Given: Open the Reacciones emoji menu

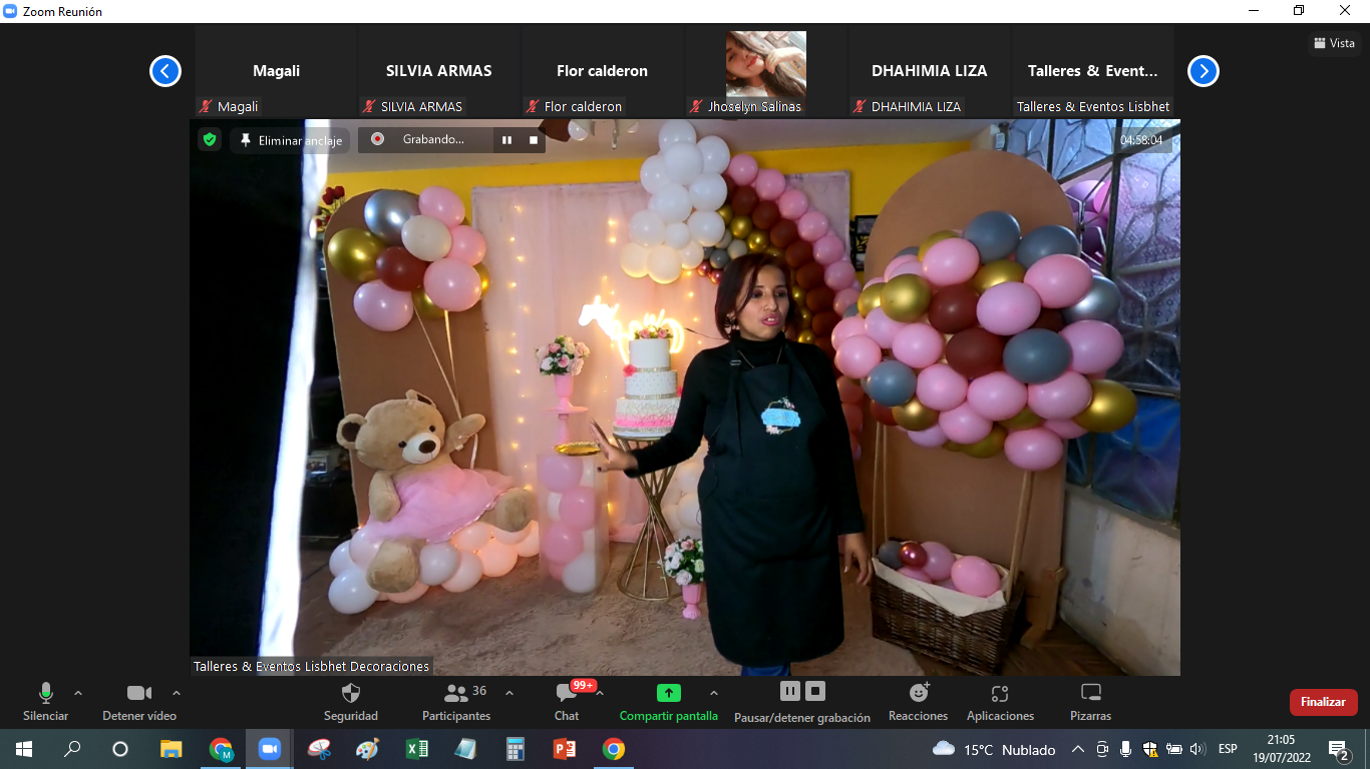Looking at the screenshot, I should (x=918, y=694).
